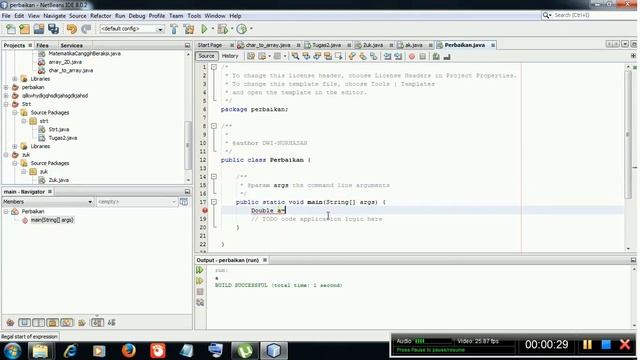This screenshot has width=640, height=360.
Task: Open the File menu
Action: coord(6,16)
